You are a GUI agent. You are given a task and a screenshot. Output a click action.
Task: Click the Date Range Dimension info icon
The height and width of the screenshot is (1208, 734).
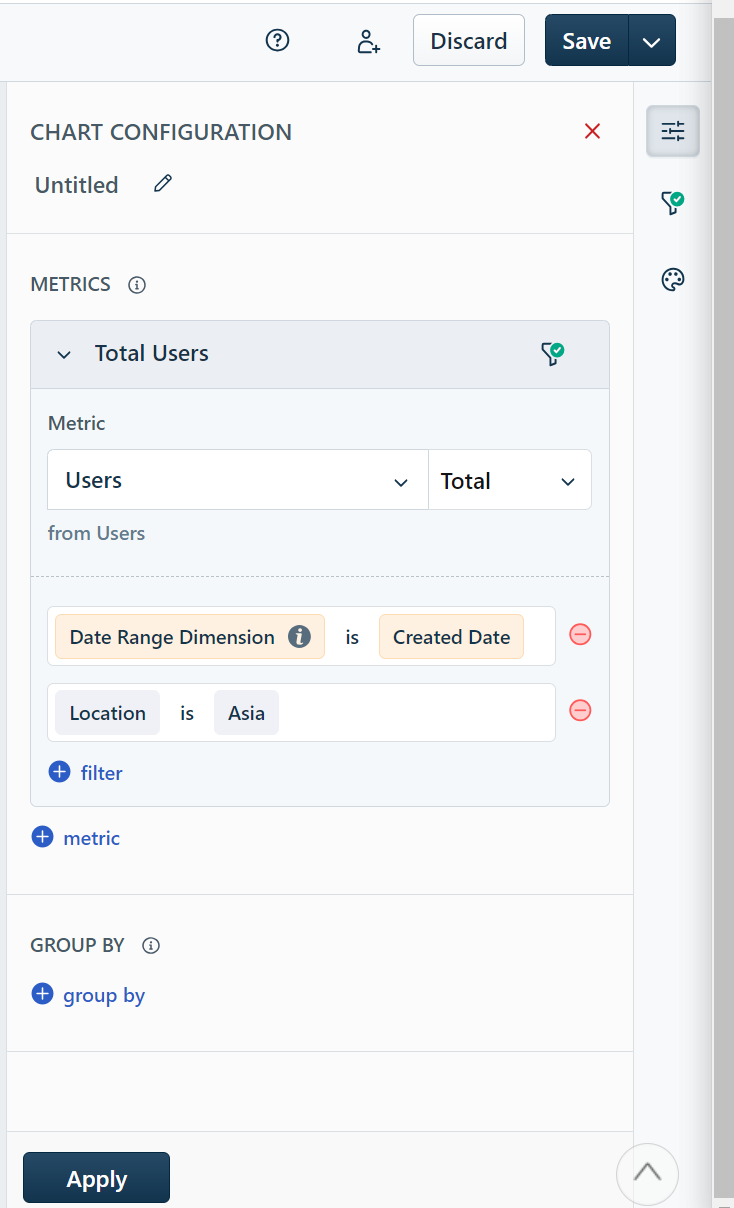299,637
